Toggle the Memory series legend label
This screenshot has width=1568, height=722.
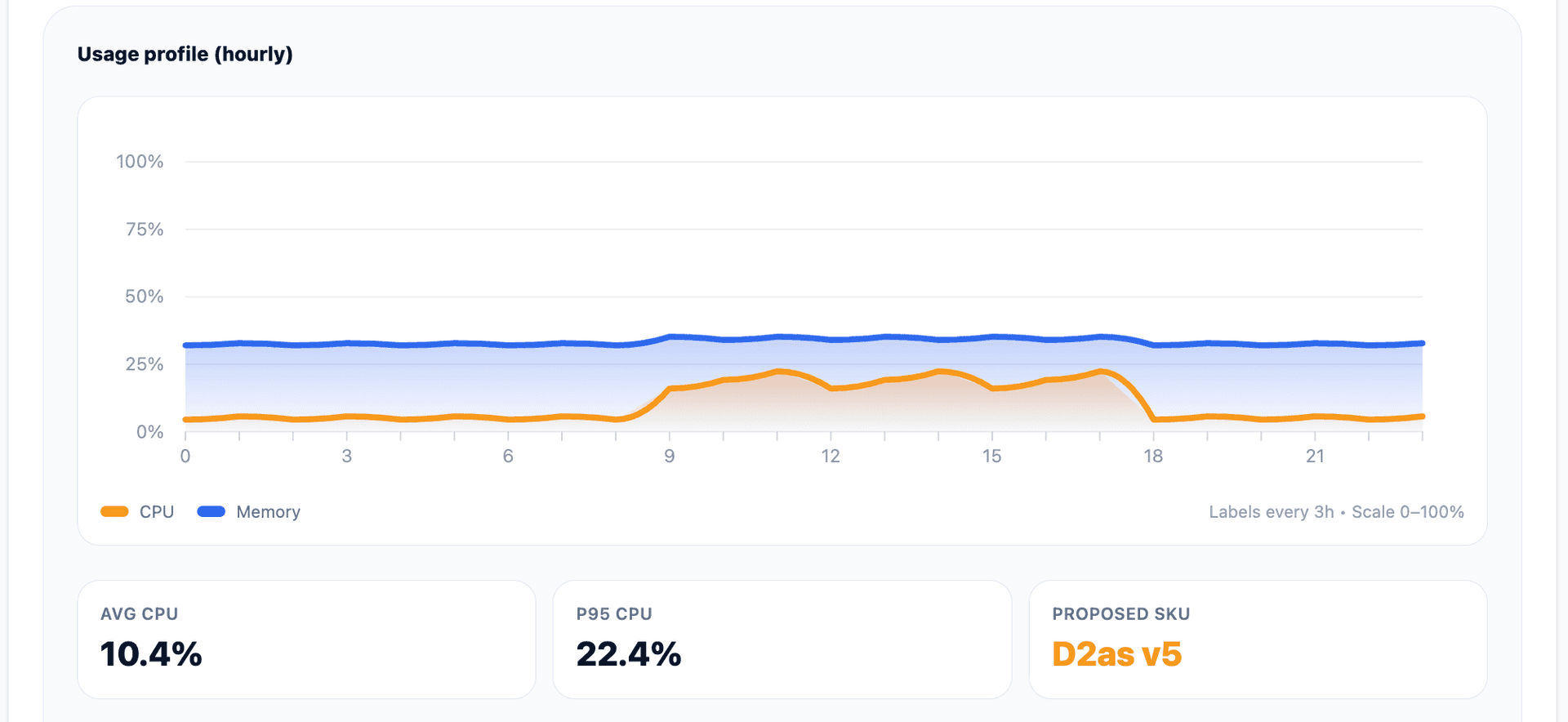268,512
